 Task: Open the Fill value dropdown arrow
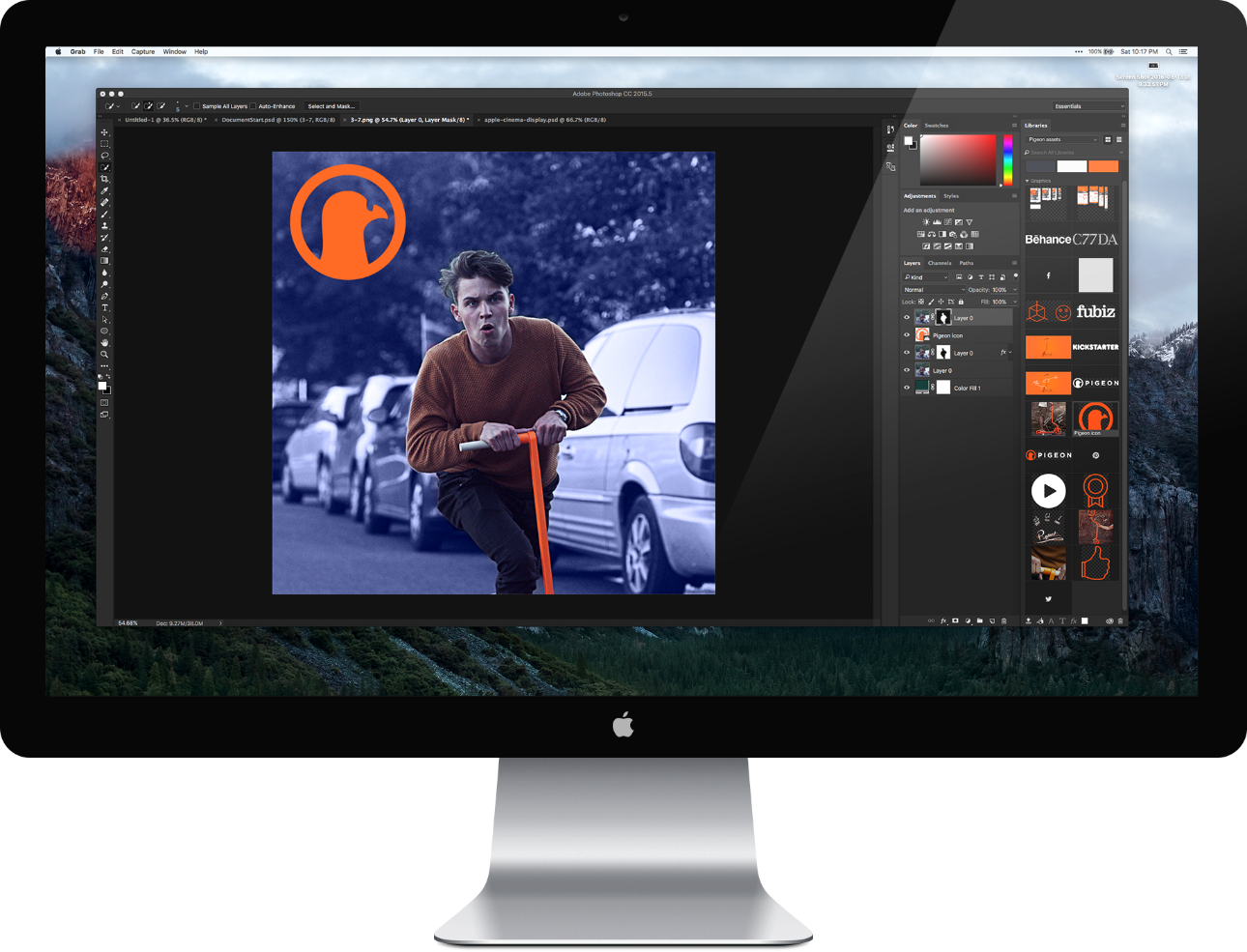click(1014, 302)
